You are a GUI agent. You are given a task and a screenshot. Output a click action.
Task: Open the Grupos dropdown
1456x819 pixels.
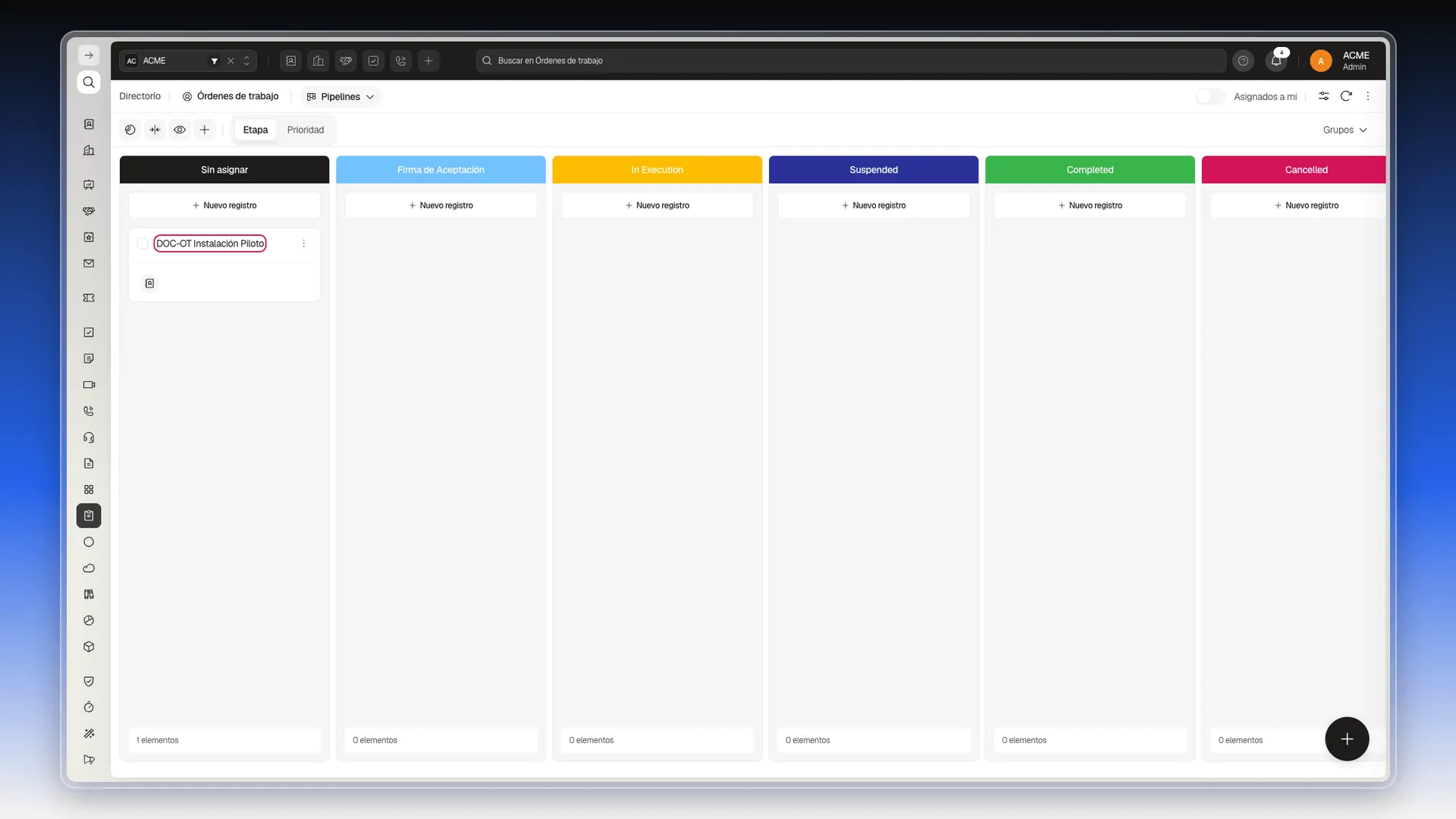coord(1345,130)
